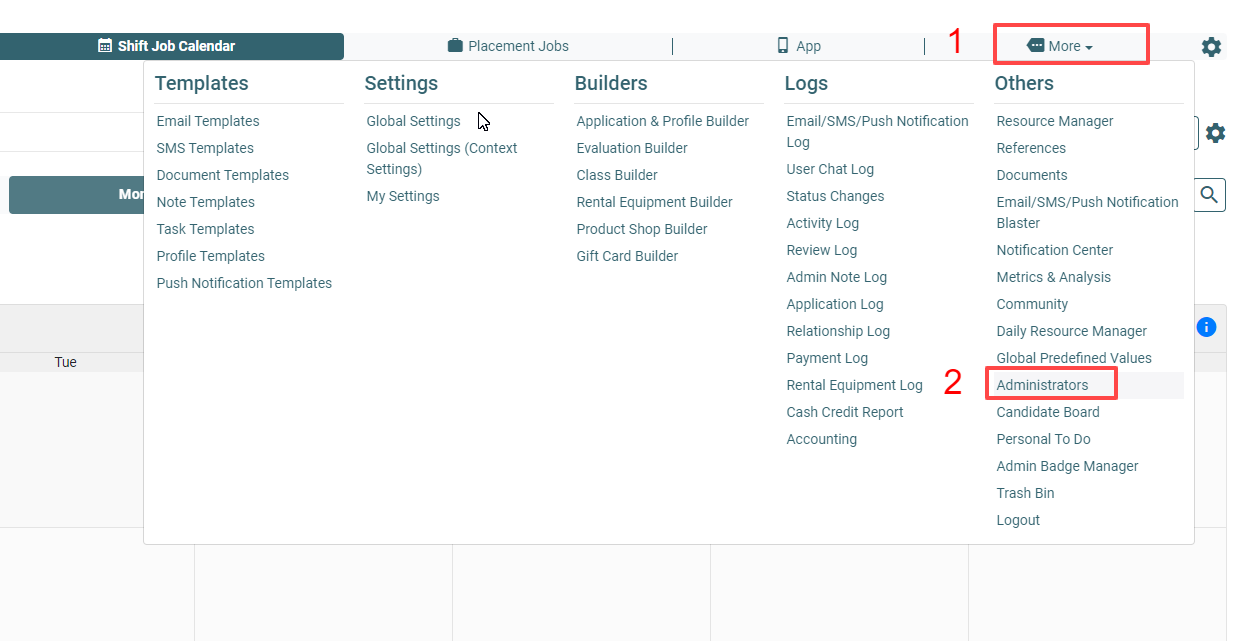The height and width of the screenshot is (641, 1249).
Task: Expand the More dropdown menu
Action: pyautogui.click(x=1060, y=46)
